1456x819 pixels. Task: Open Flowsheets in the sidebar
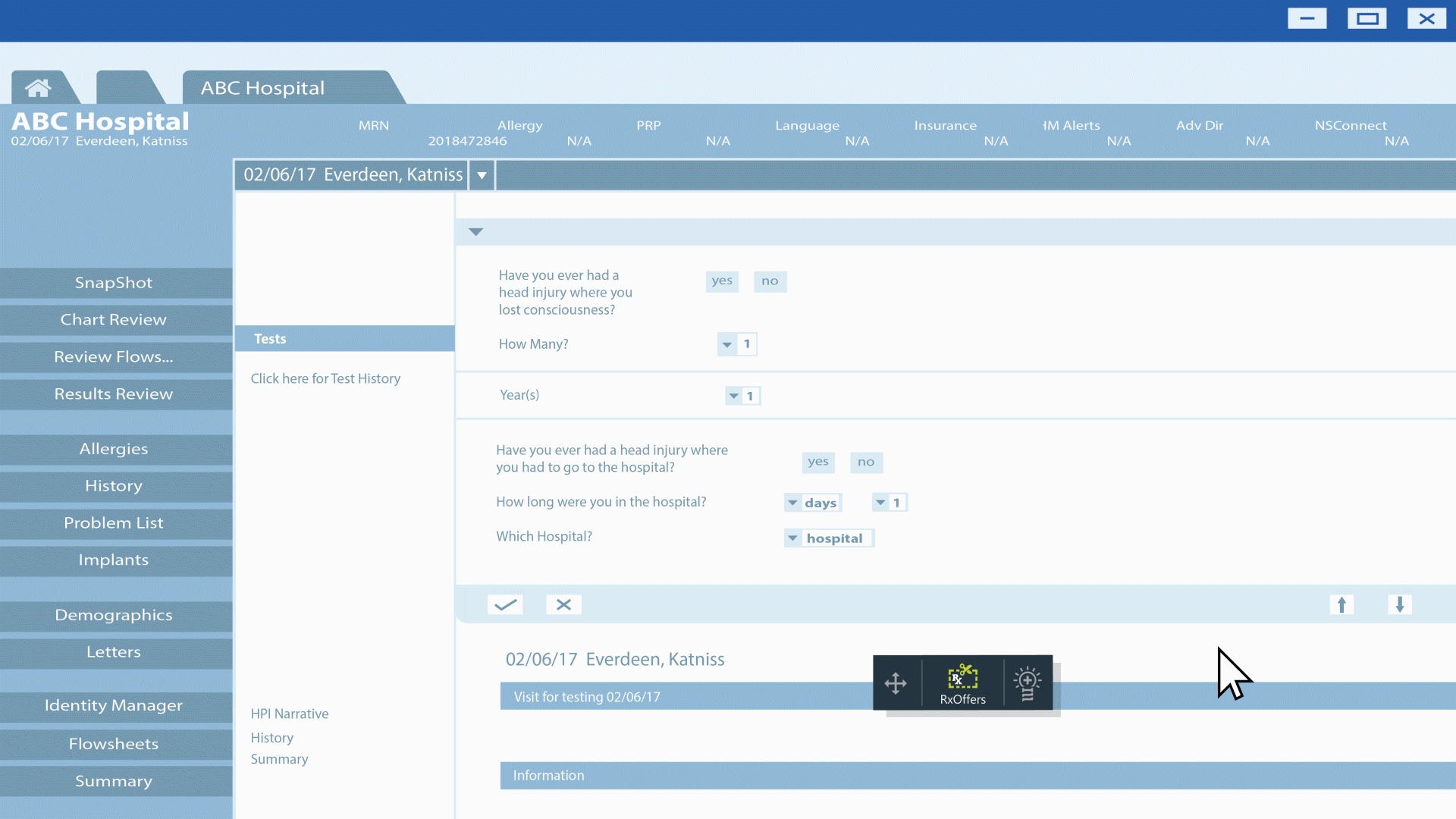(115, 745)
